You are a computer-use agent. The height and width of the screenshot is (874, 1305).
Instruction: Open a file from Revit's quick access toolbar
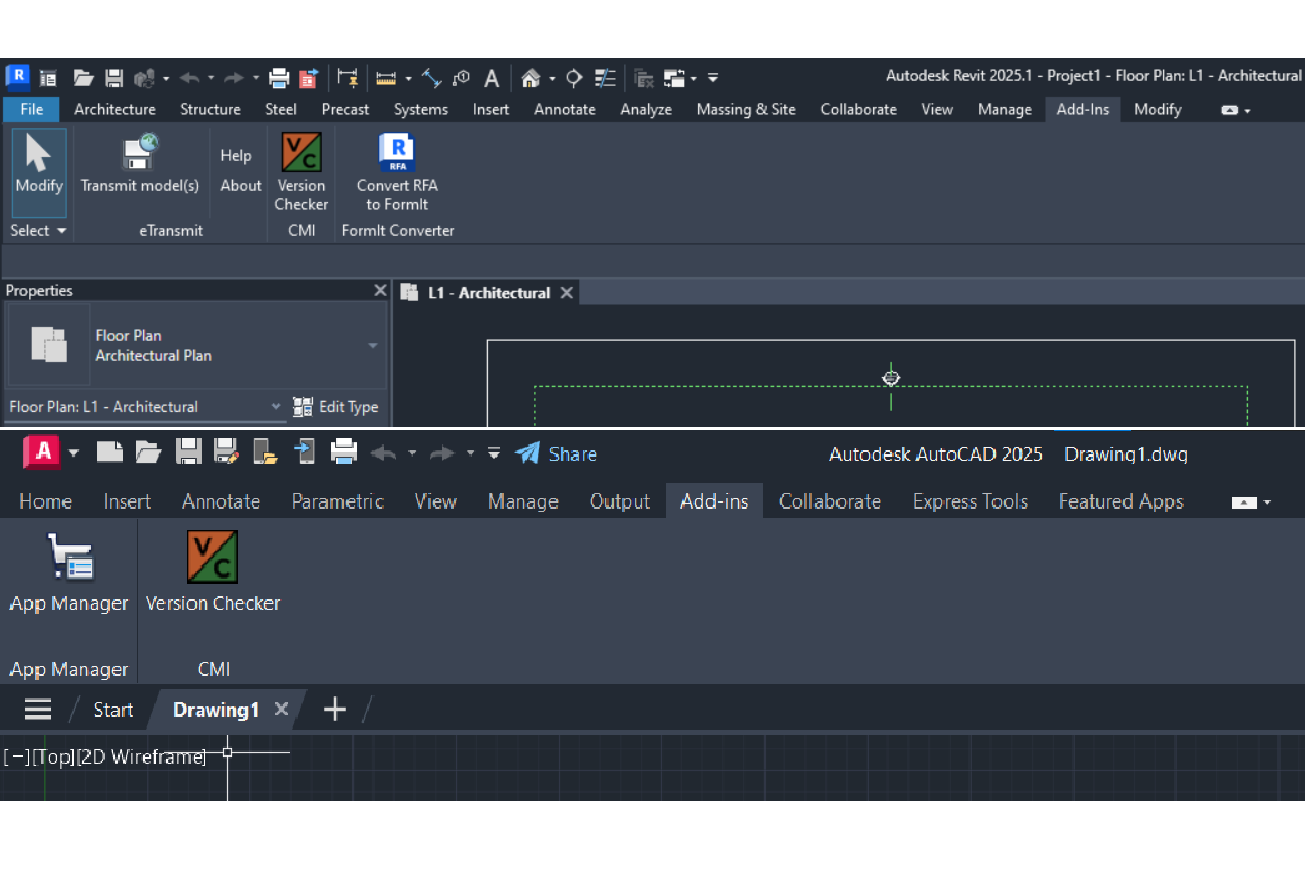[x=84, y=78]
